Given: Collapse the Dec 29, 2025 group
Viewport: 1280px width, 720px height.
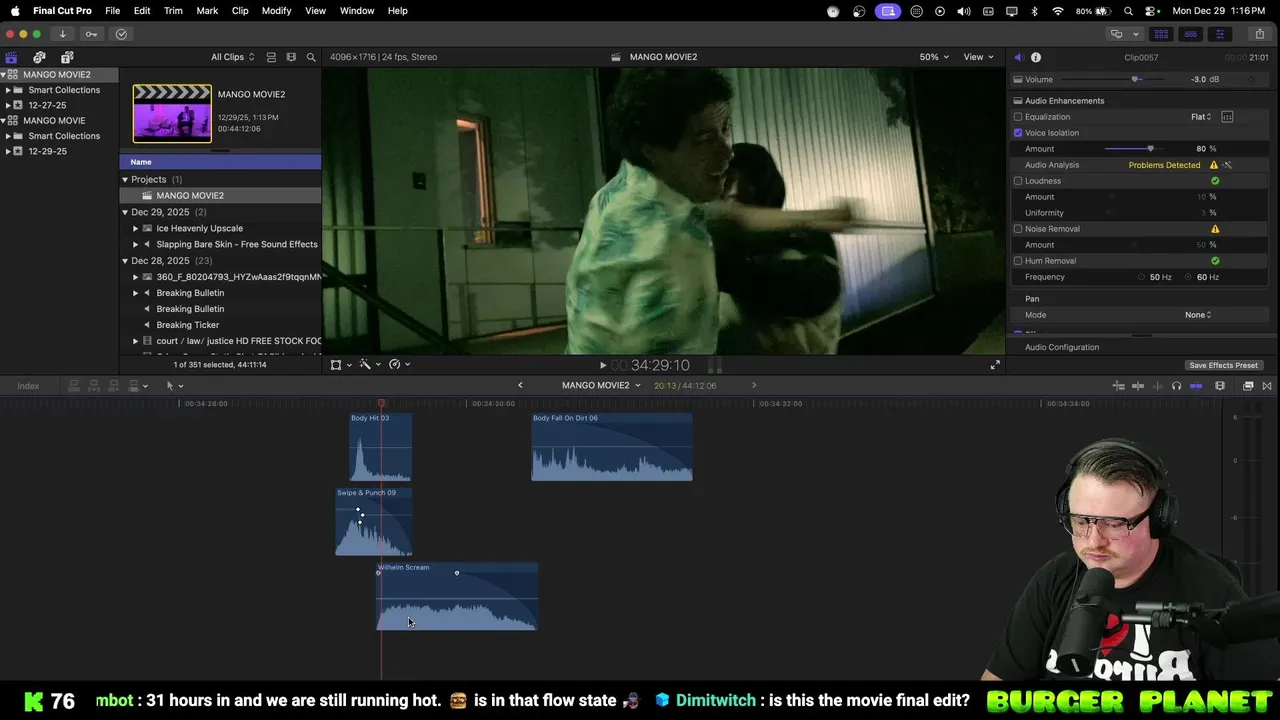Looking at the screenshot, I should pyautogui.click(x=125, y=212).
